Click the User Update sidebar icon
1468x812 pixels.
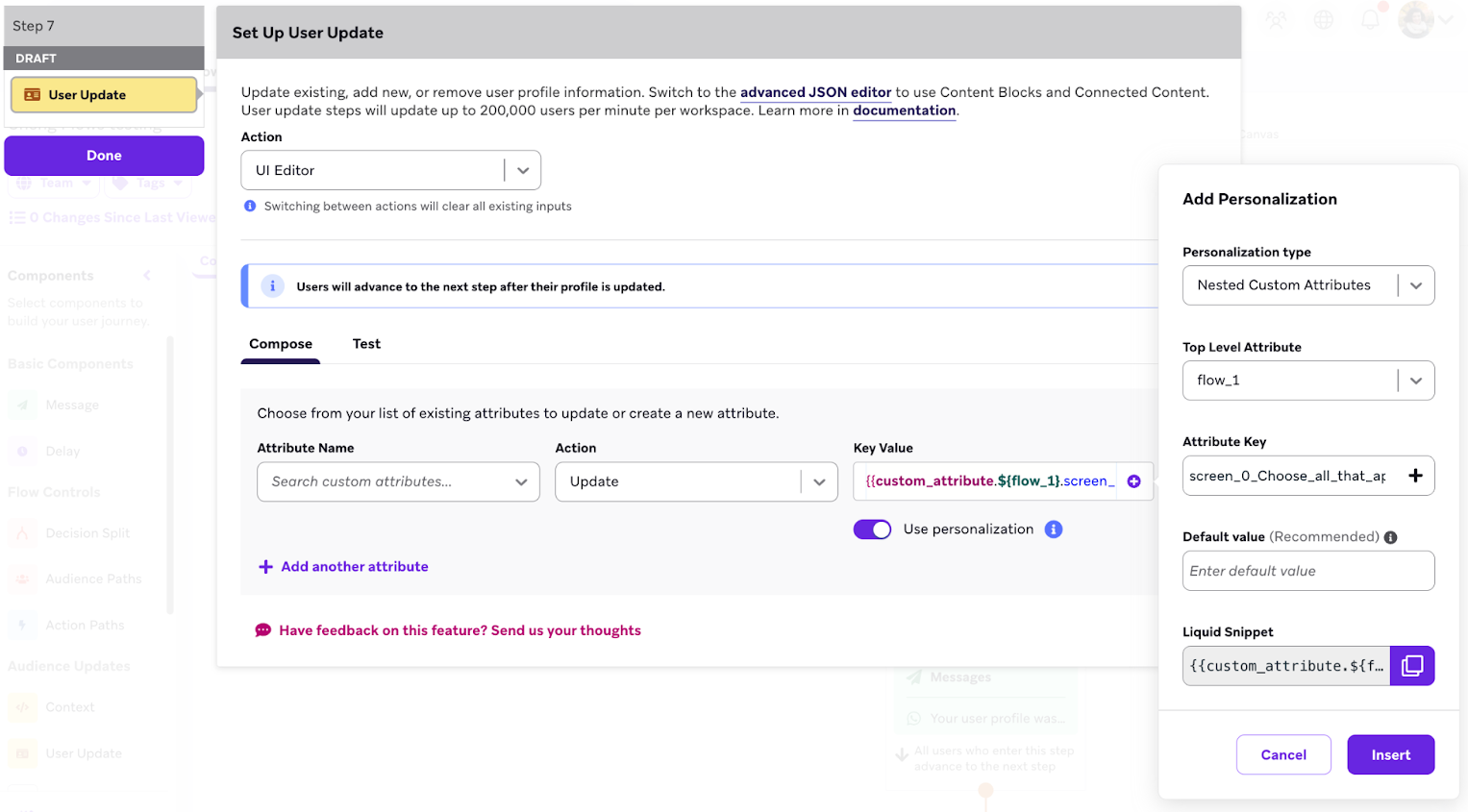tap(21, 752)
